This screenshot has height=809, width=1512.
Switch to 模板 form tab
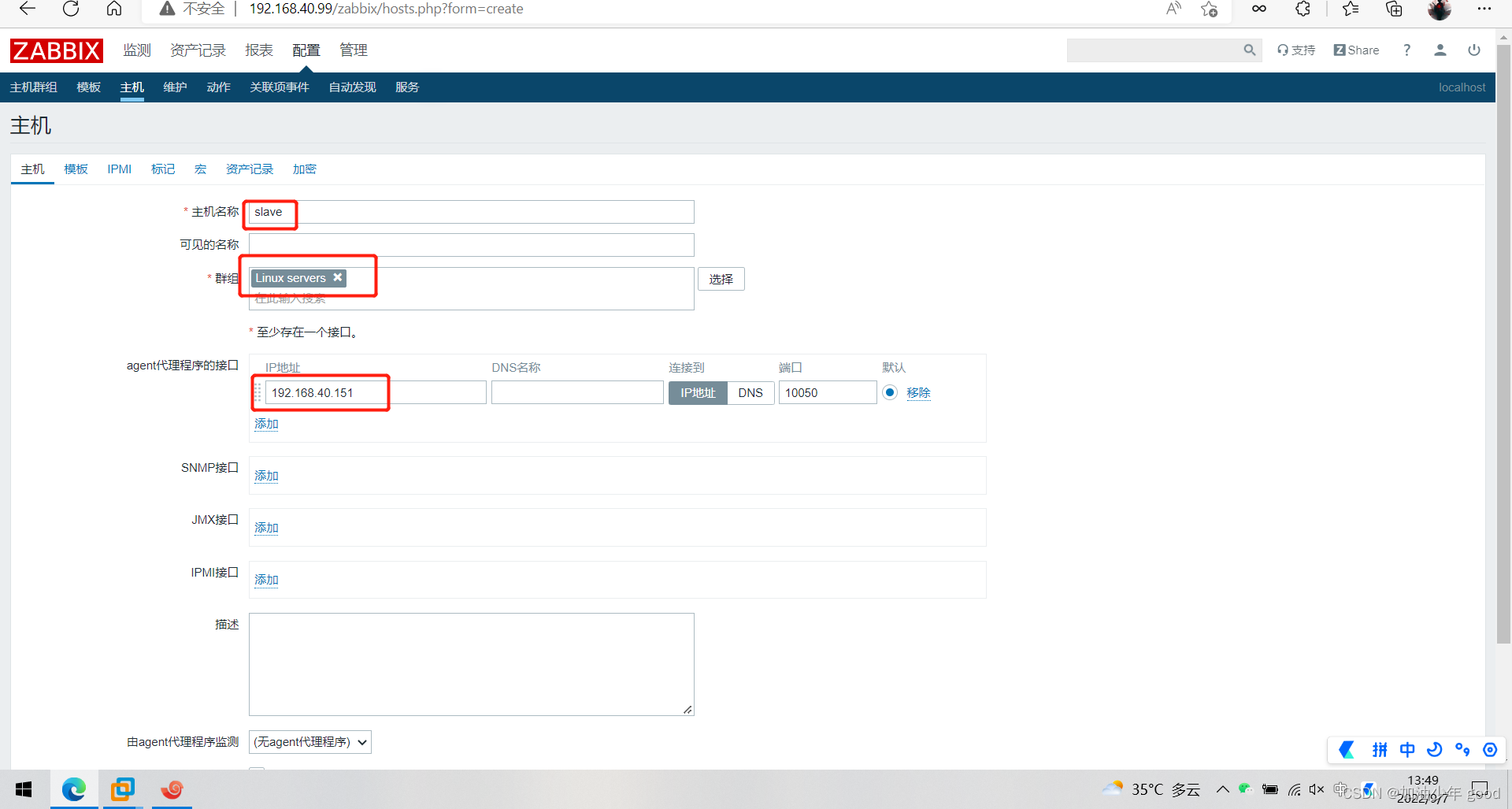76,169
